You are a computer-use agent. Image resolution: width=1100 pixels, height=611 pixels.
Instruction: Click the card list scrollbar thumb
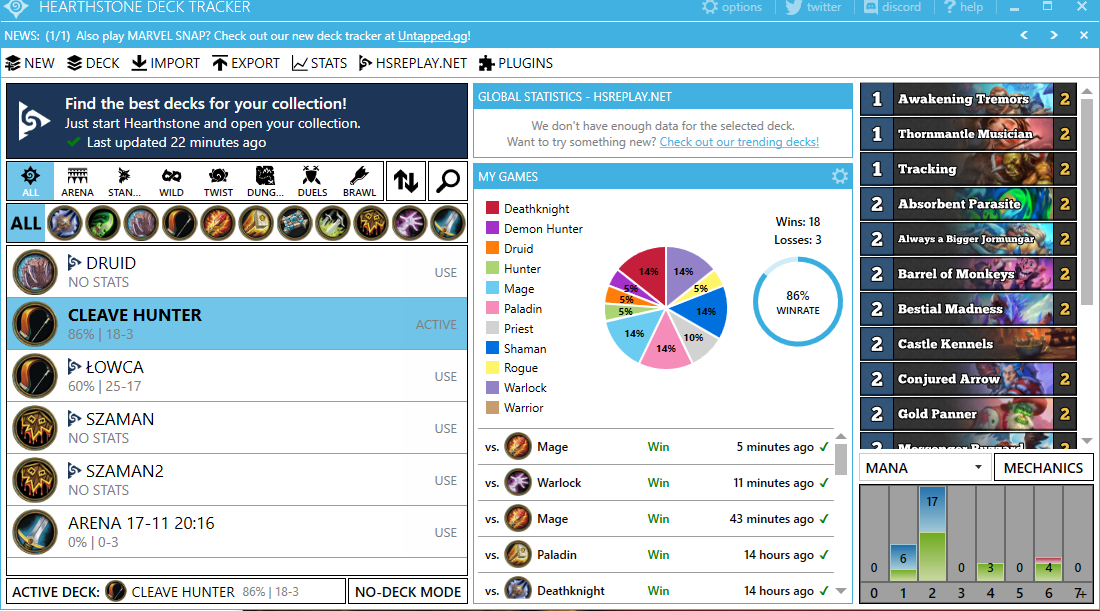pos(1087,201)
